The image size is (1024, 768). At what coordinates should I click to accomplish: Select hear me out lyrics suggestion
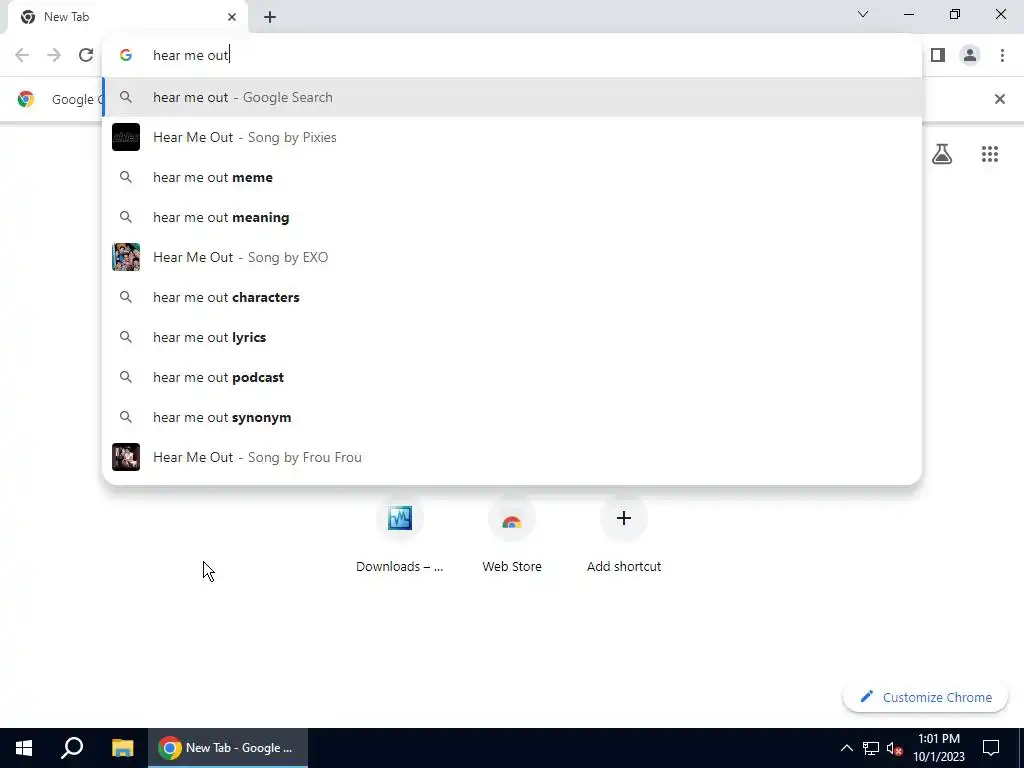tap(512, 337)
